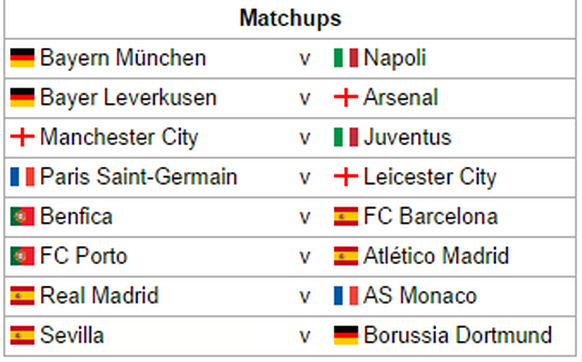Click the Portuguese flag beside Benfica
The width and height of the screenshot is (582, 362).
point(22,216)
